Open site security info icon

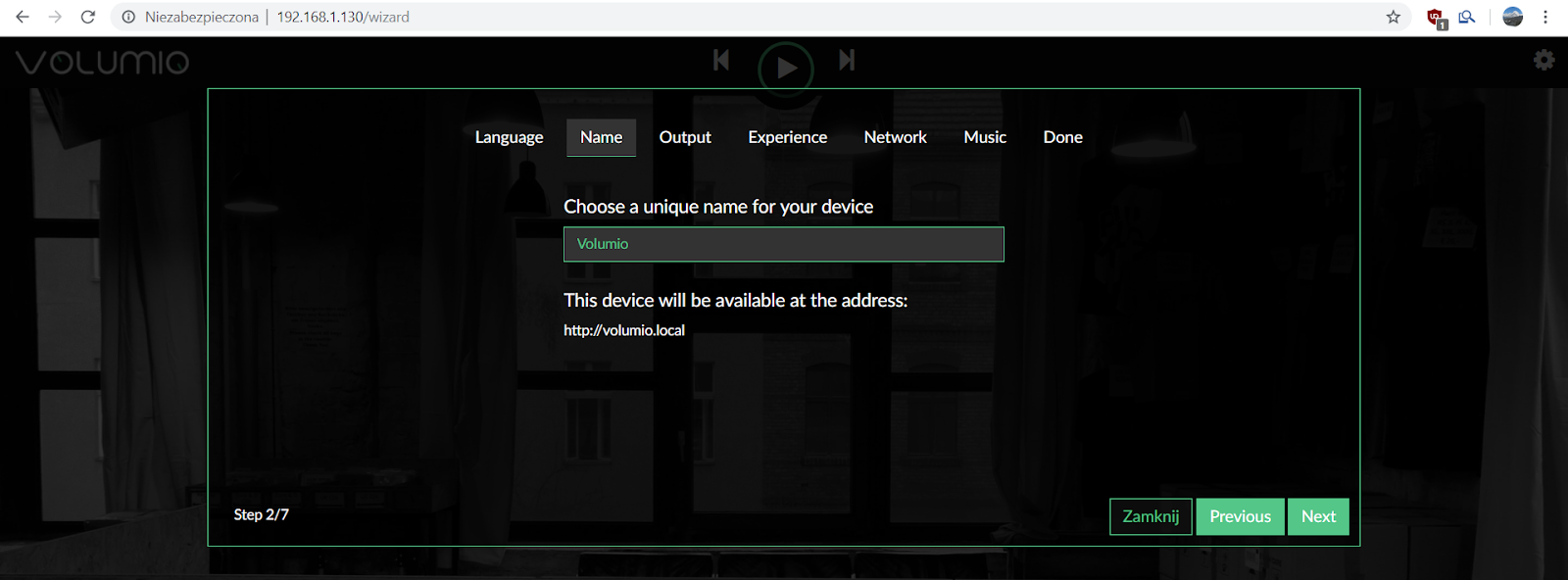tap(128, 17)
